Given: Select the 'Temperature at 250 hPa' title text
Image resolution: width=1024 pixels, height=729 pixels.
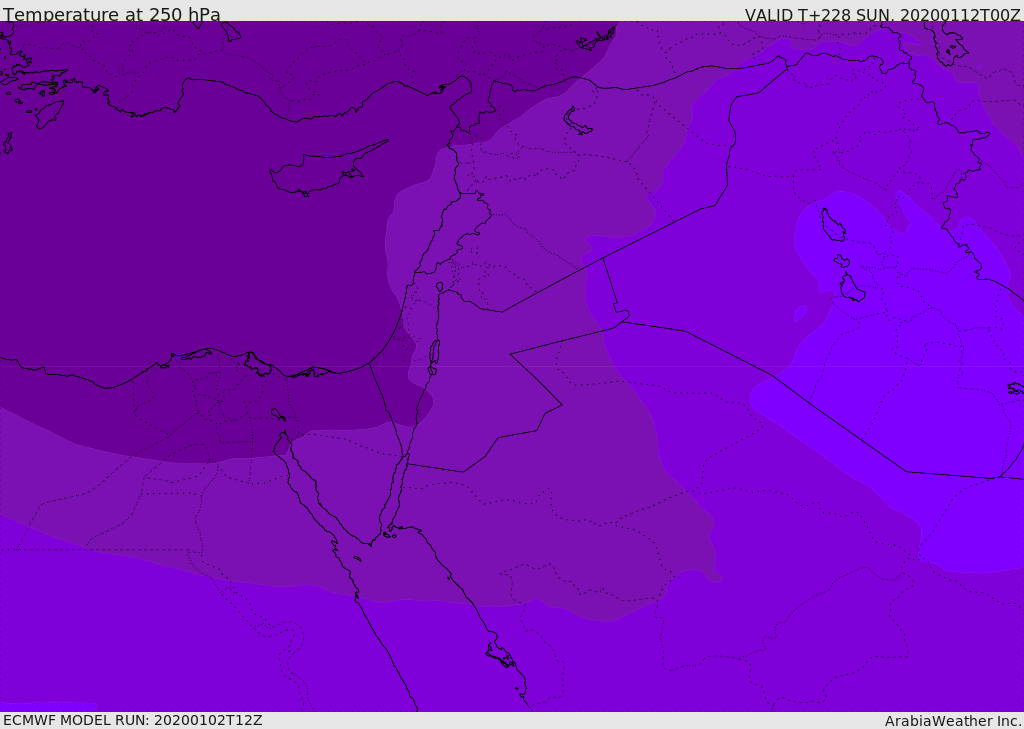Looking at the screenshot, I should point(112,14).
